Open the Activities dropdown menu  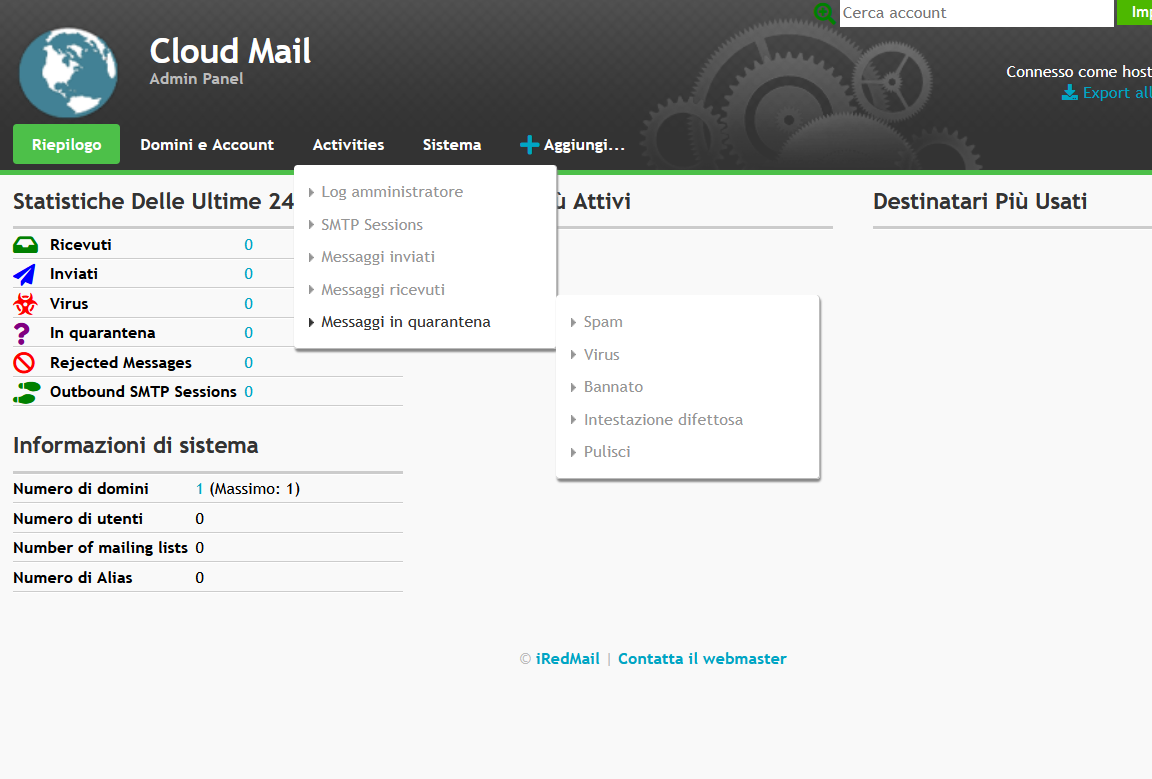point(348,145)
